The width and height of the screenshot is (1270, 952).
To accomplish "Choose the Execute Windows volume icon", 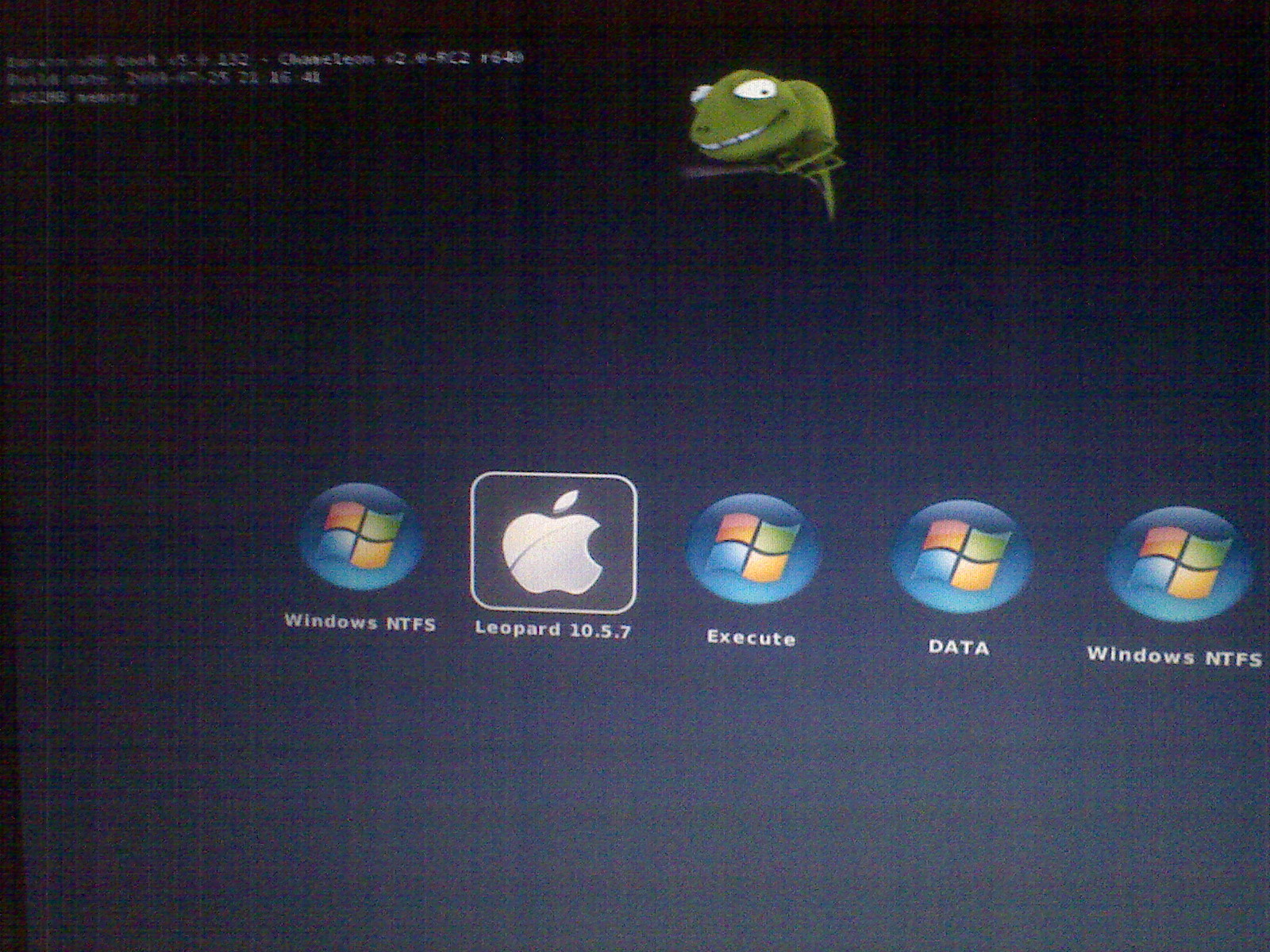I will (751, 548).
